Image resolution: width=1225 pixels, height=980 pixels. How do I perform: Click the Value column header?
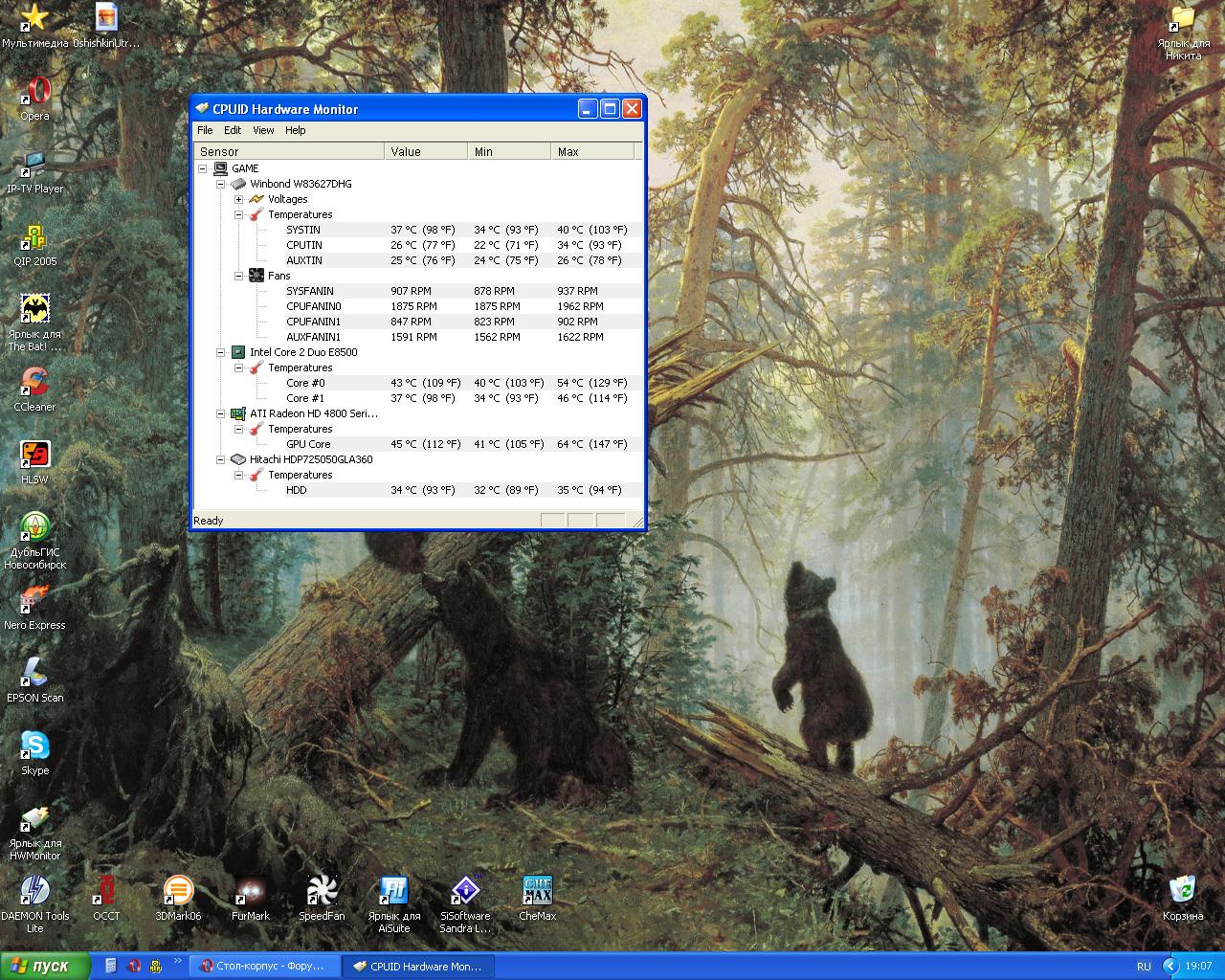coord(426,151)
